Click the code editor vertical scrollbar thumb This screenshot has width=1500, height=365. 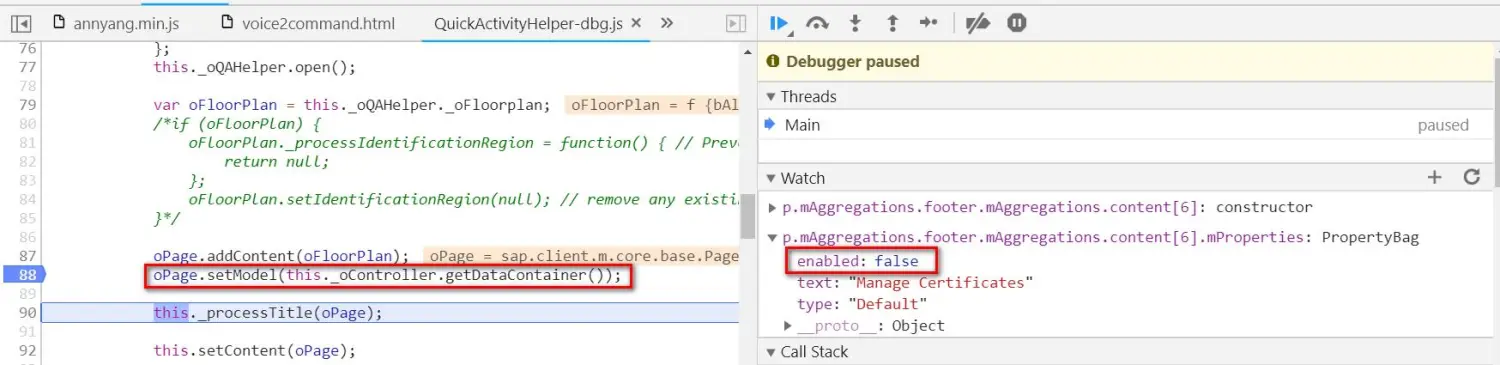click(747, 217)
